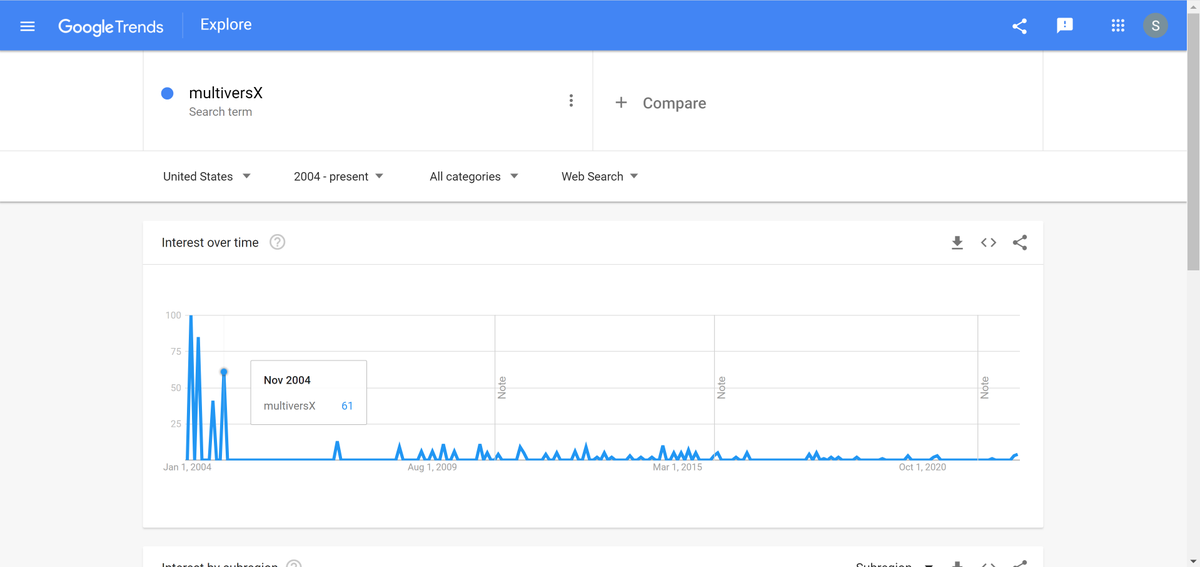Click the value 61 in the tooltip
Screen dimensions: 1200x567
[347, 405]
